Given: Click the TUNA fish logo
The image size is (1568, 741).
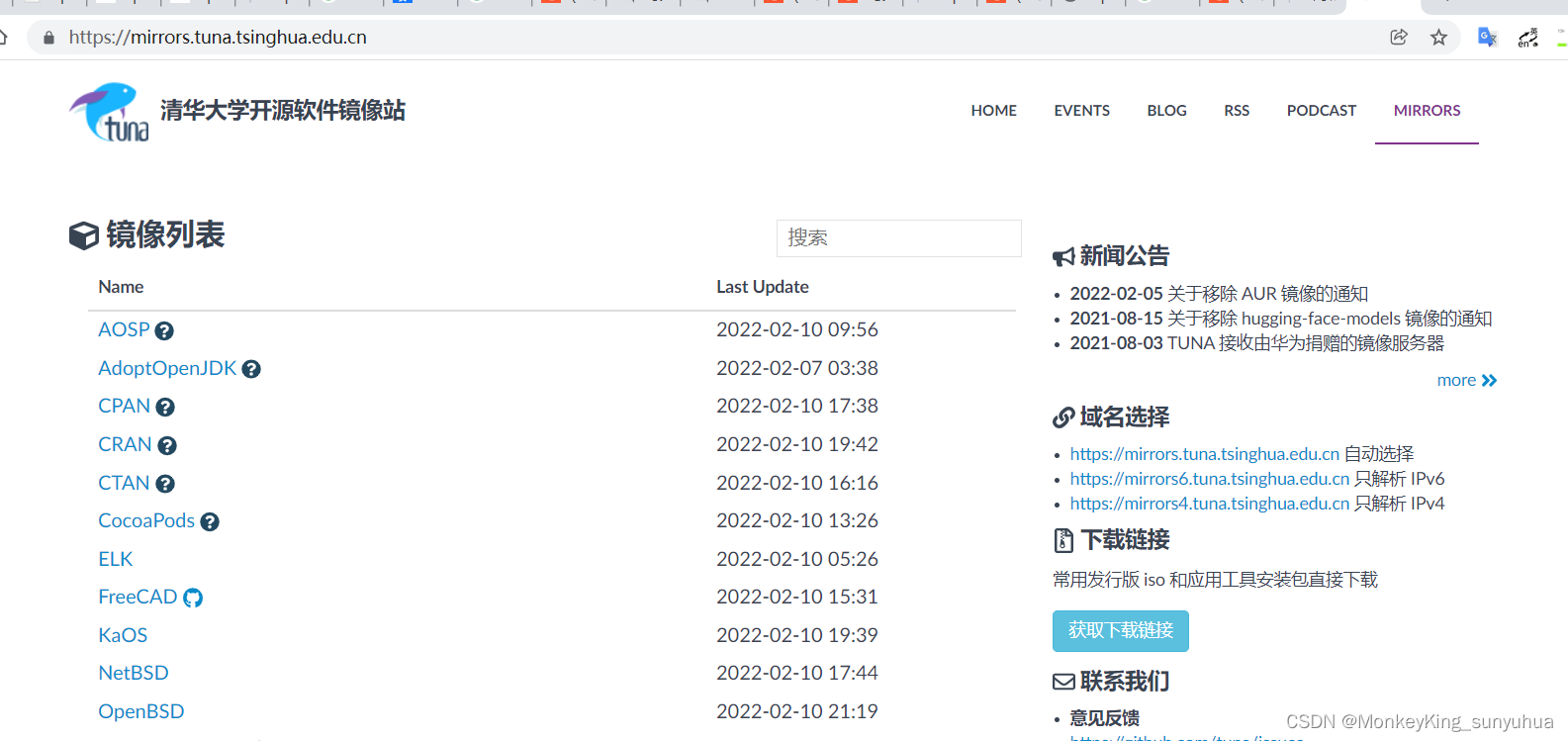Looking at the screenshot, I should [x=109, y=112].
